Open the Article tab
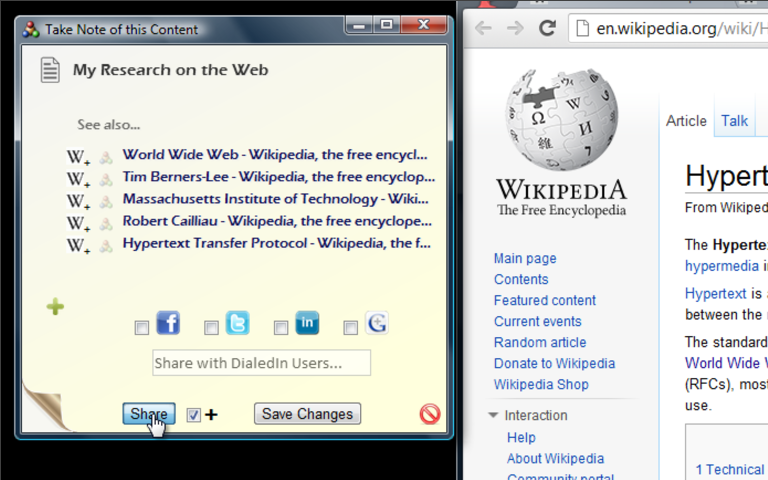The image size is (768, 480). [686, 121]
